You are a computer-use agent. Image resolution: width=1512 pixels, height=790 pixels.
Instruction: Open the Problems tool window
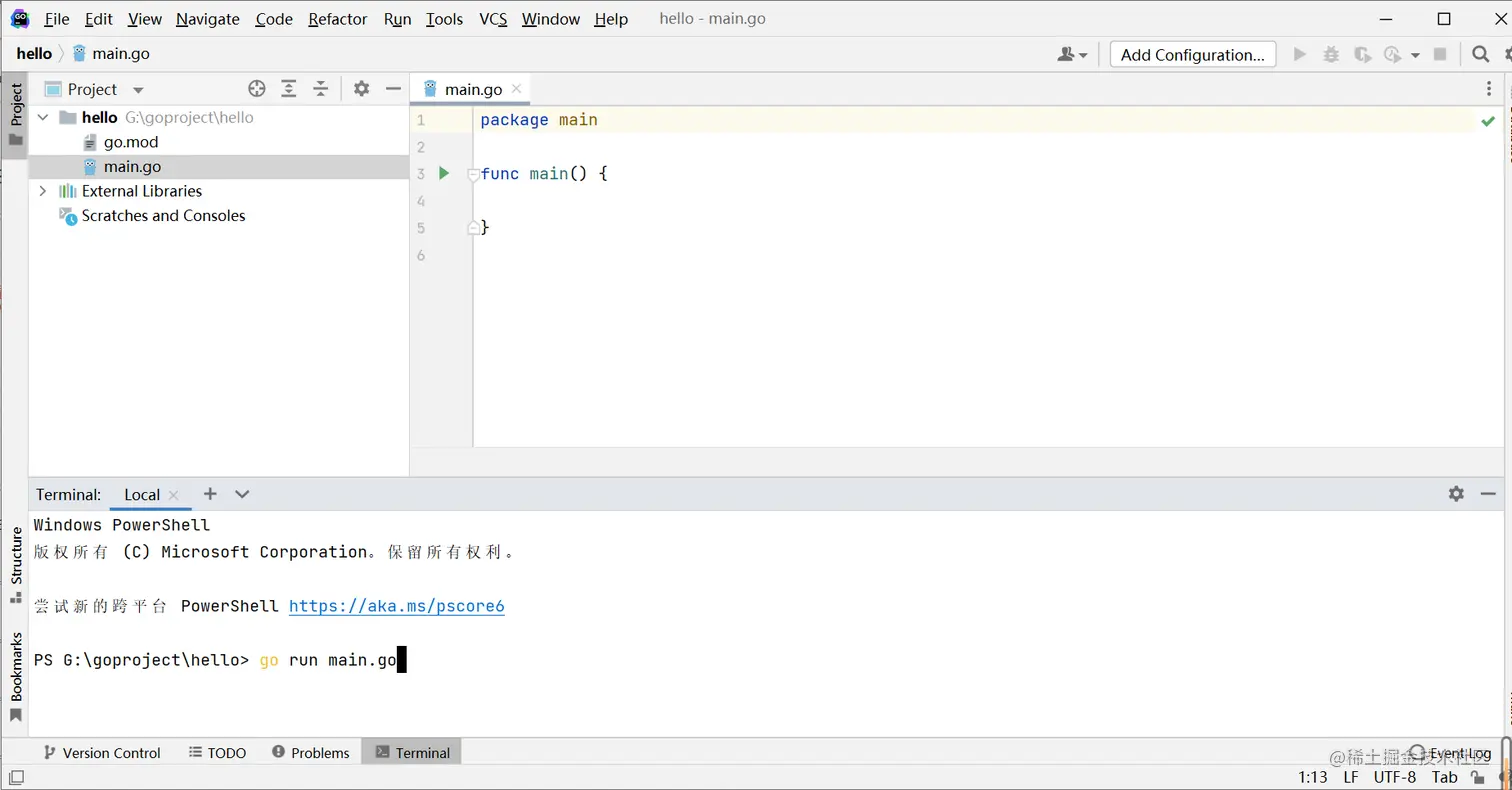(x=309, y=753)
